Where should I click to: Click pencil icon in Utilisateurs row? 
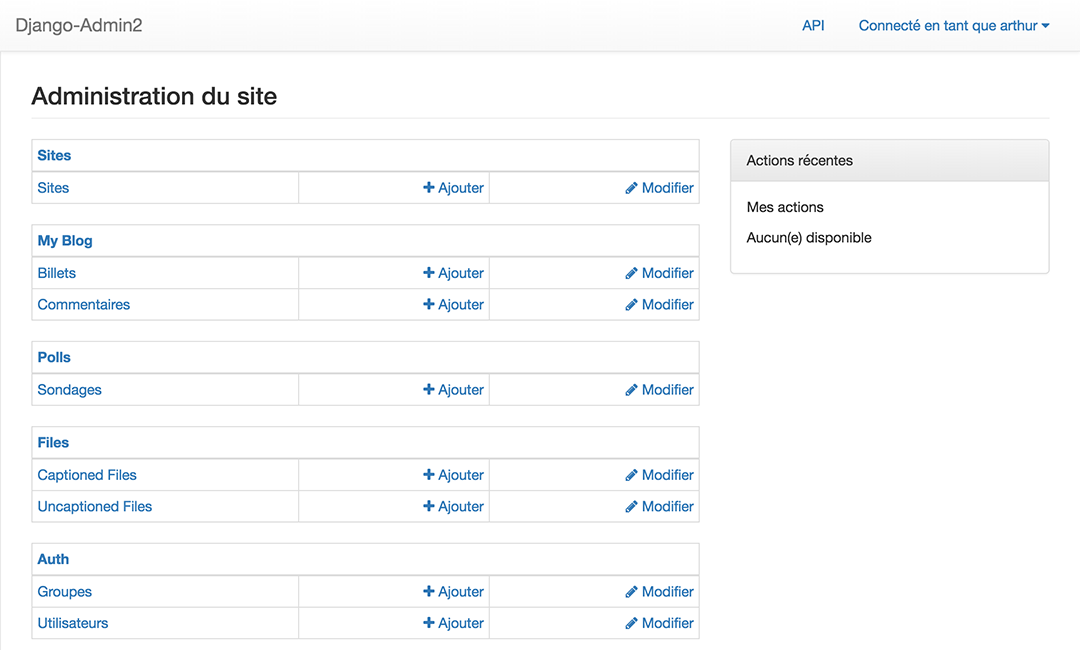point(632,624)
